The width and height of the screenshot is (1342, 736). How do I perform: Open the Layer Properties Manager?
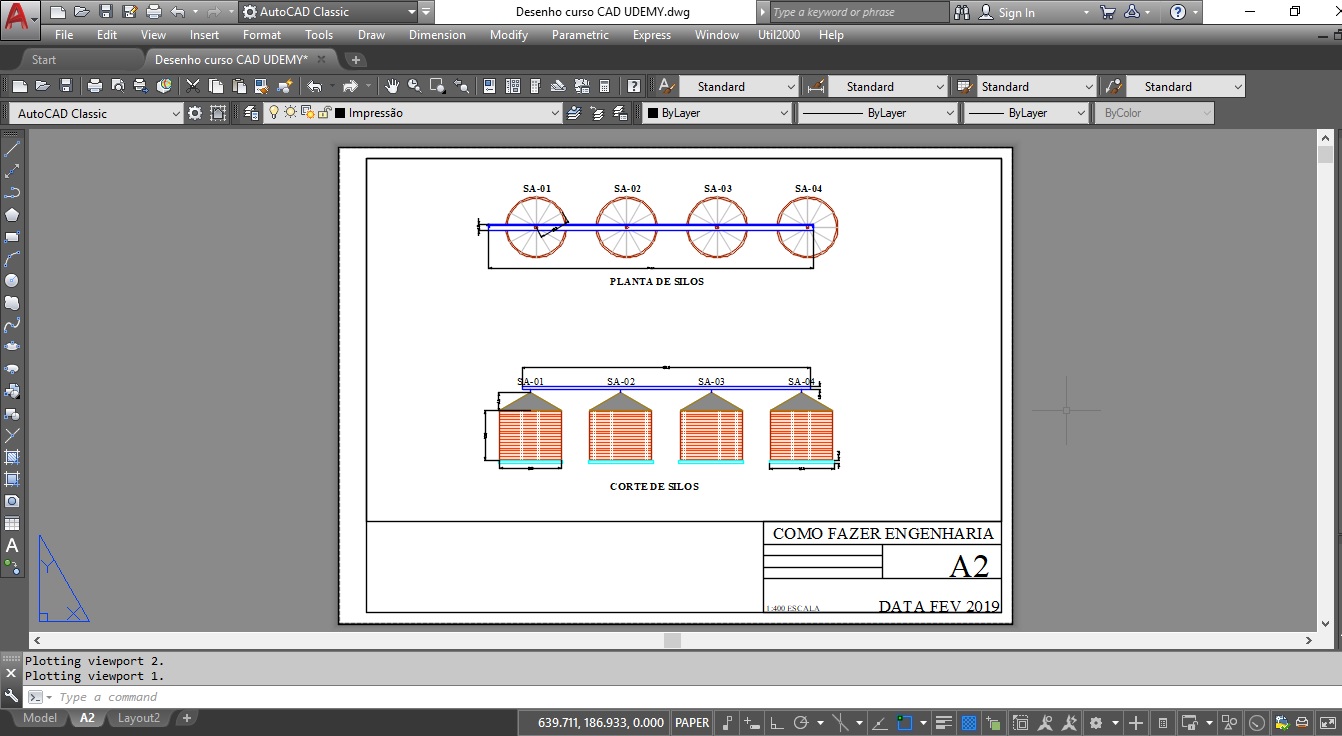252,113
